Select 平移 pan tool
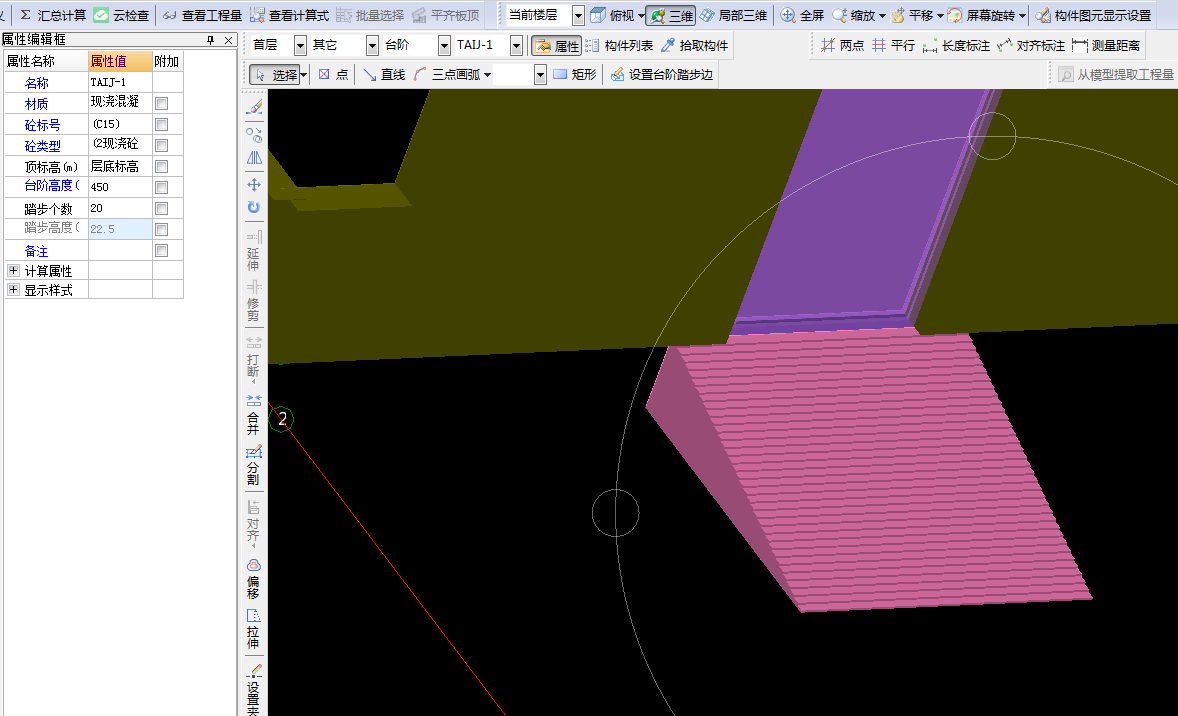The width and height of the screenshot is (1178, 716). tap(912, 15)
